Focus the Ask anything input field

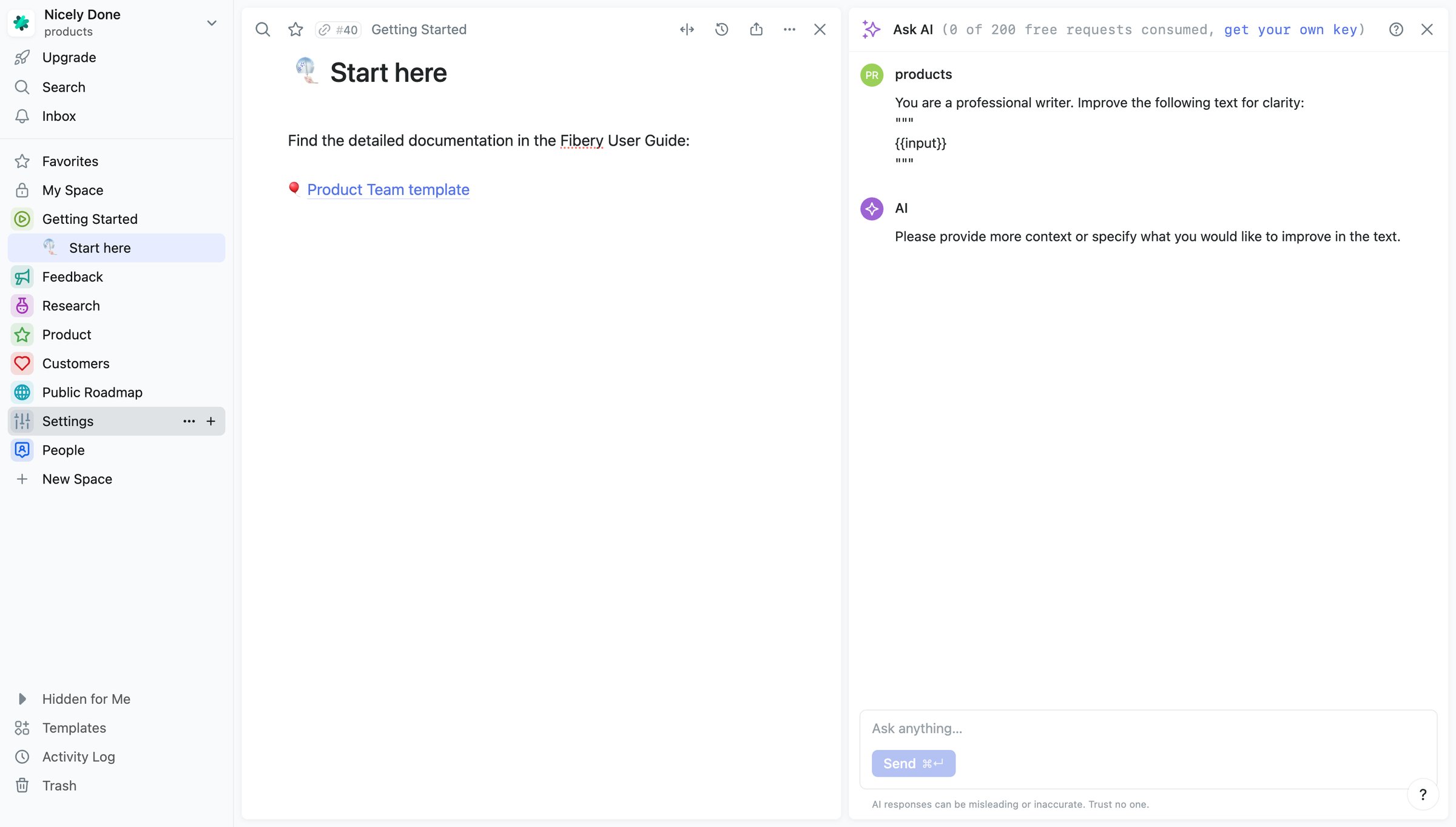(1148, 729)
